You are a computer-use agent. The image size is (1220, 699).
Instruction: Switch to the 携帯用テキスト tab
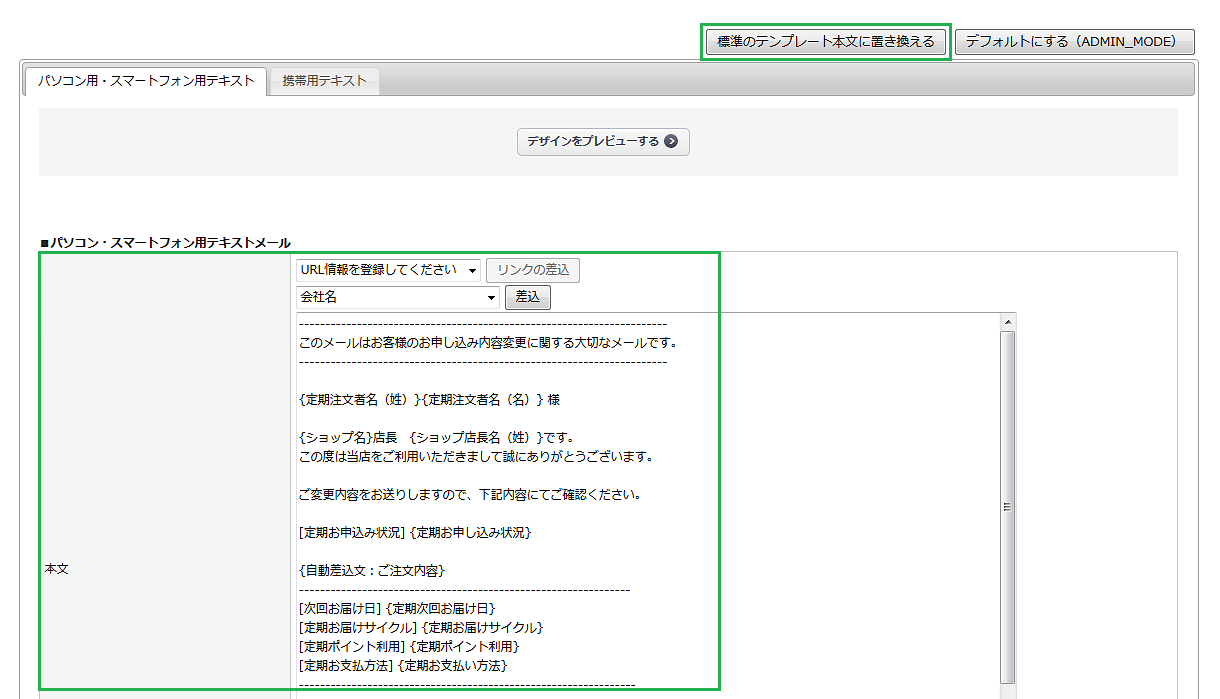[x=324, y=81]
